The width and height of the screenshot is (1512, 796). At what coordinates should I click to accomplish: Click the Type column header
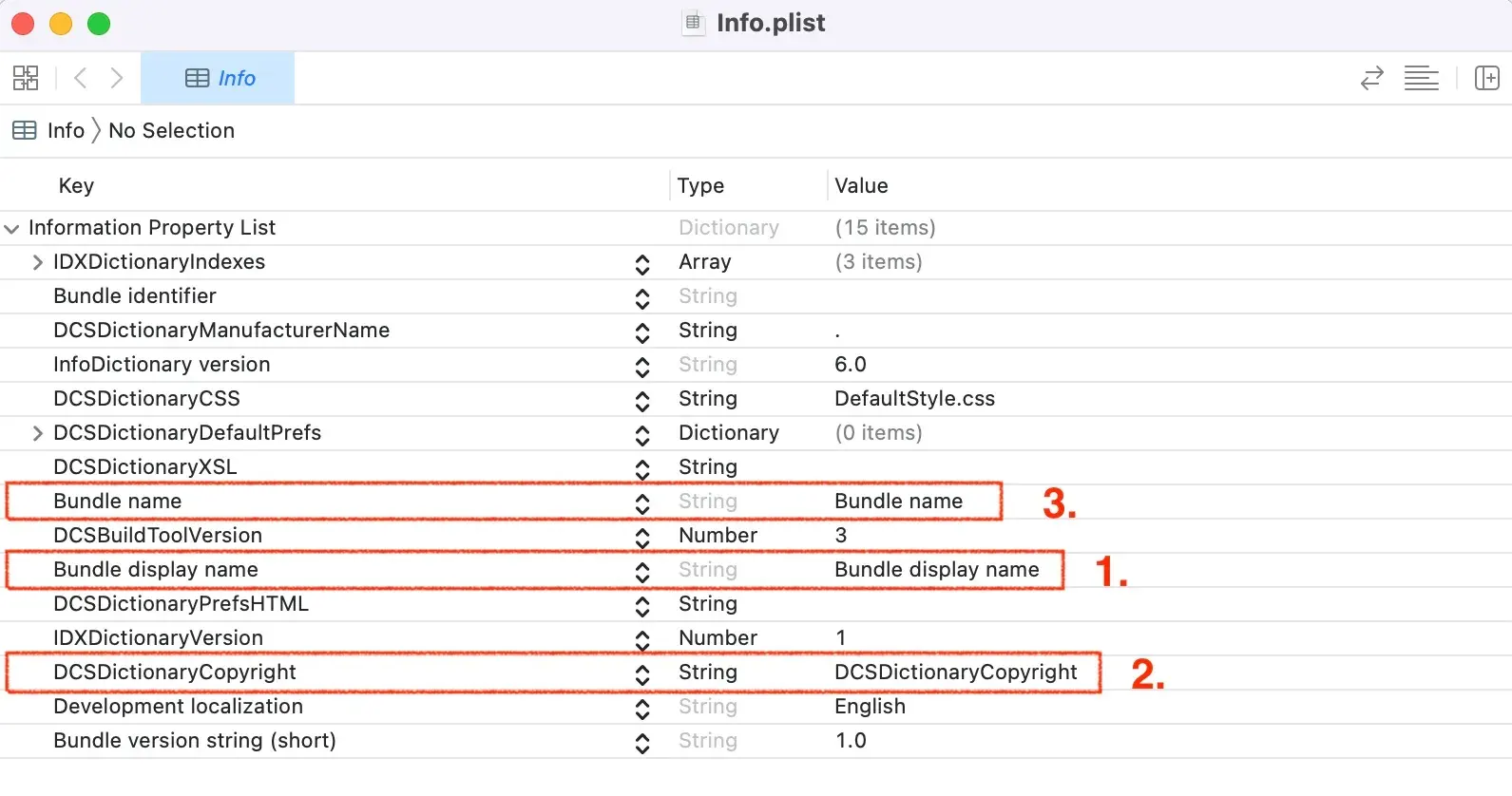[700, 186]
